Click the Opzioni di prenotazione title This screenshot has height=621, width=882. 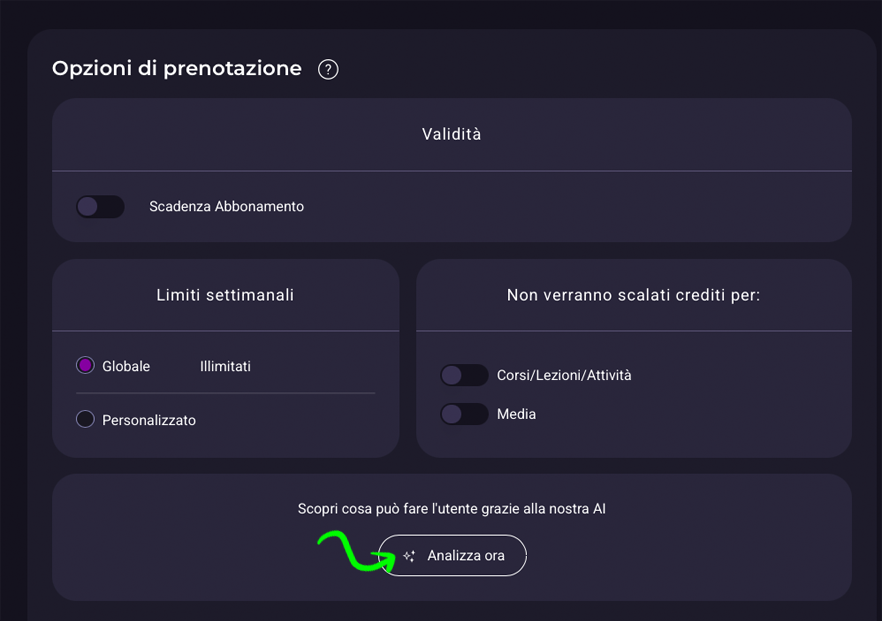click(177, 69)
